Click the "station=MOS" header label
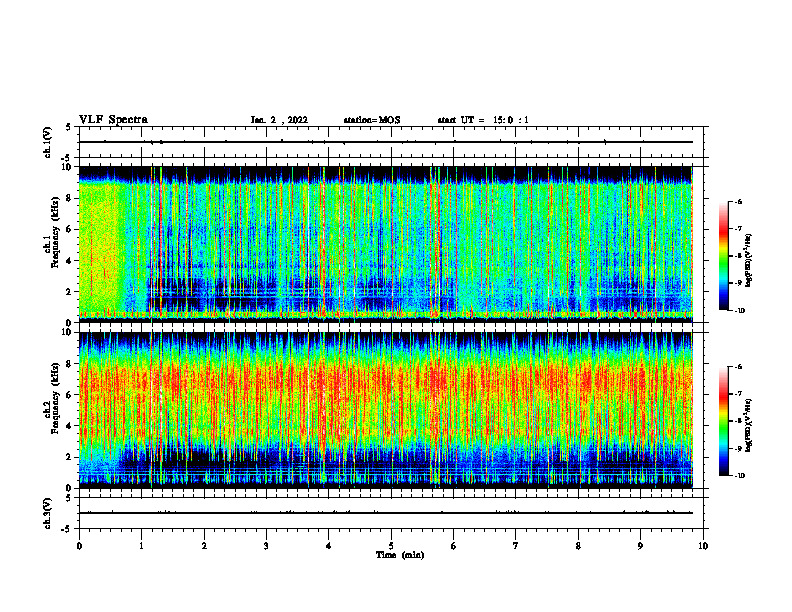Viewport: 792px width, 612px height. click(x=372, y=120)
